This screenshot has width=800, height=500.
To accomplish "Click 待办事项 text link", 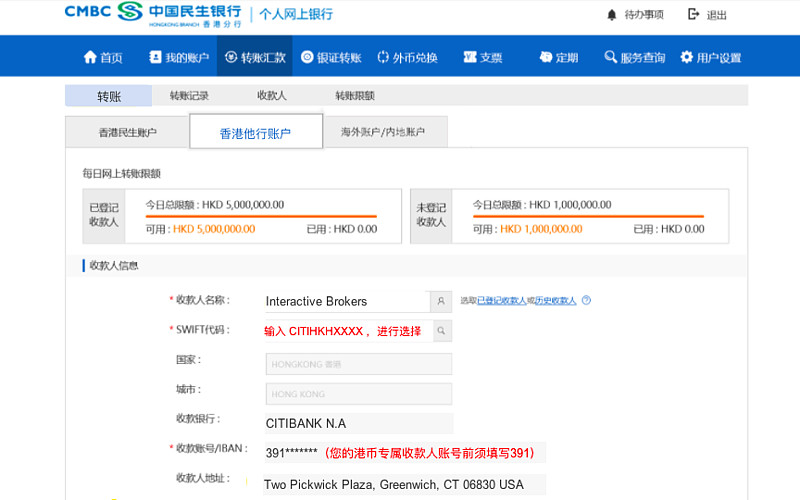I will pos(644,15).
